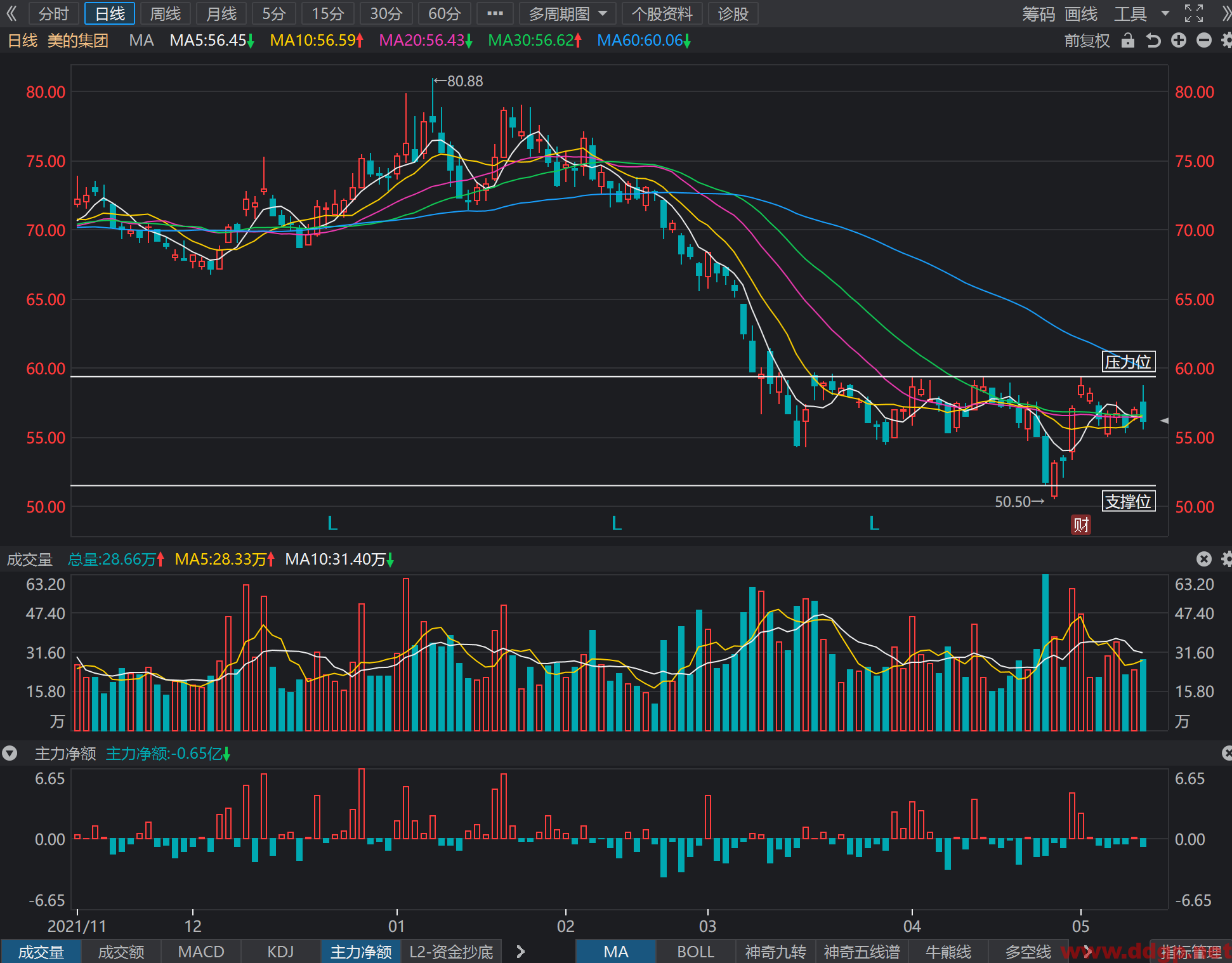Show more sub-indicator tabs with chevron
The width and height of the screenshot is (1232, 963).
(521, 952)
